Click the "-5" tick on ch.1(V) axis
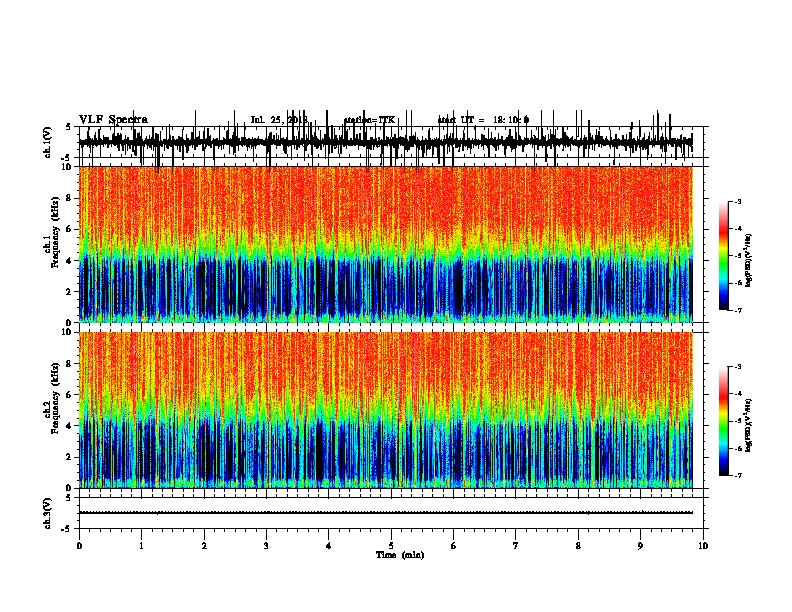This screenshot has height=612, width=792. (x=67, y=158)
